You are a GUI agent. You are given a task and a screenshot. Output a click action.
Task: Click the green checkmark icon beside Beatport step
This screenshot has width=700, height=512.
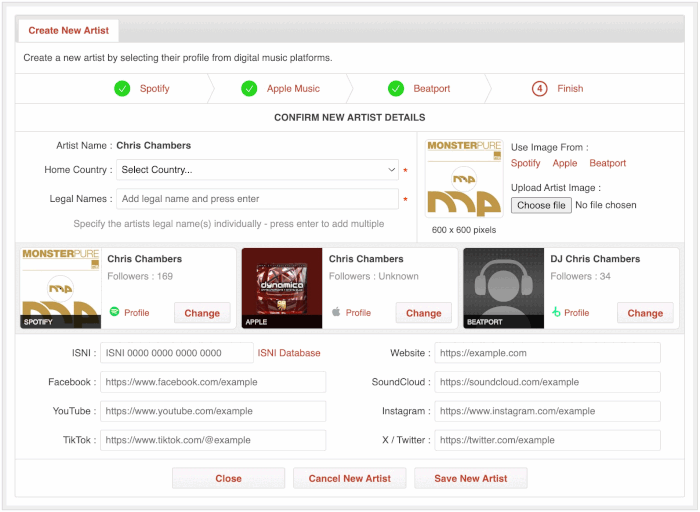tap(396, 88)
